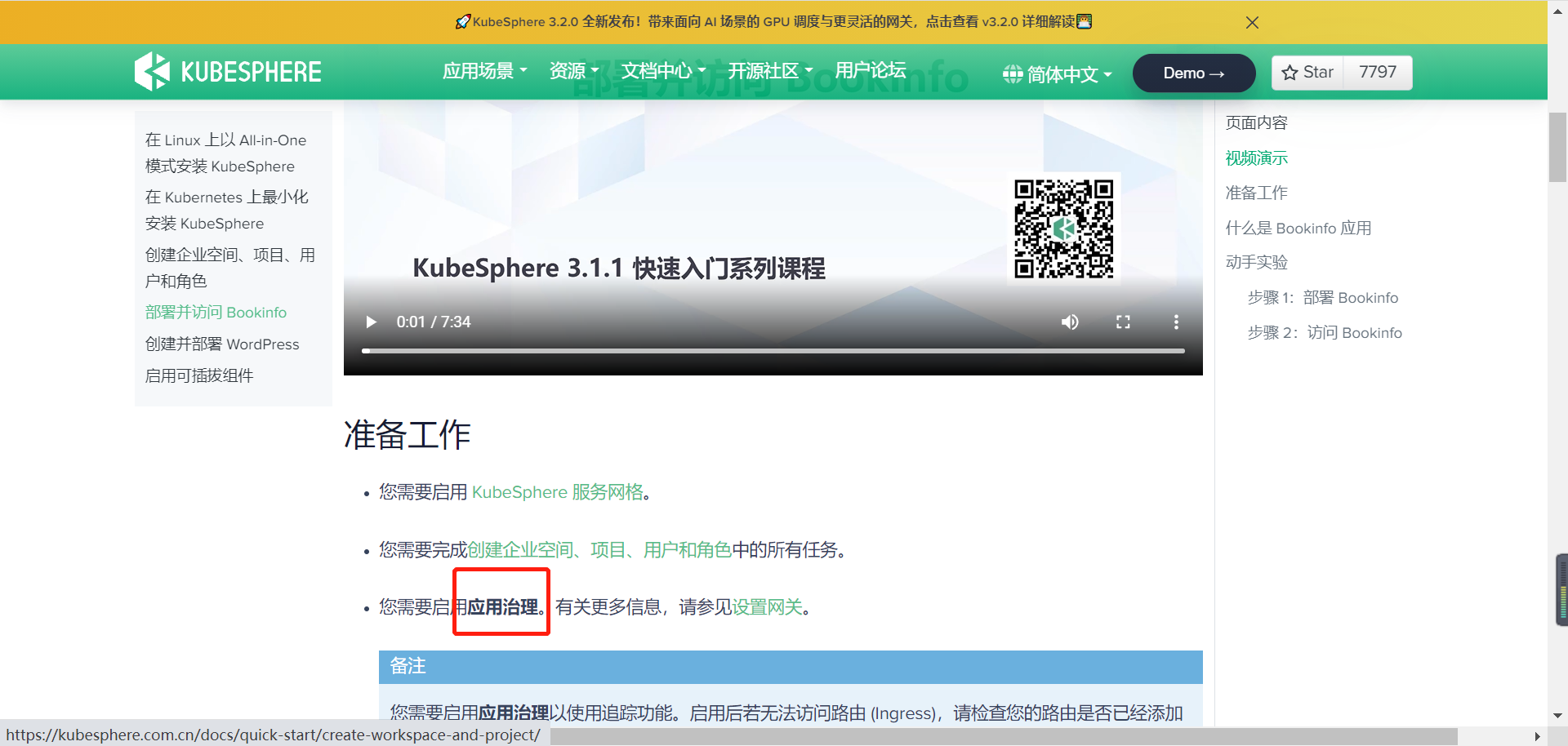Click the 0:01 / 7:34 video time display
The height and width of the screenshot is (746, 1568).
tap(434, 322)
